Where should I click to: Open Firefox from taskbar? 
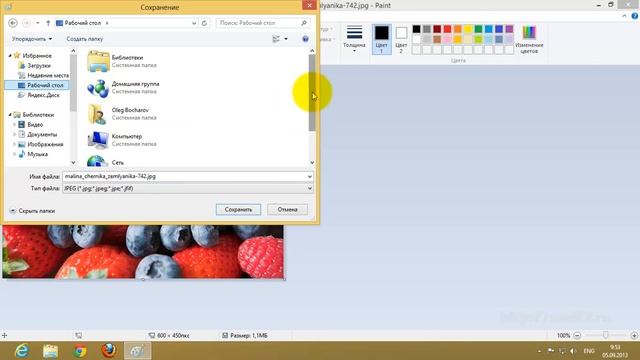109,351
